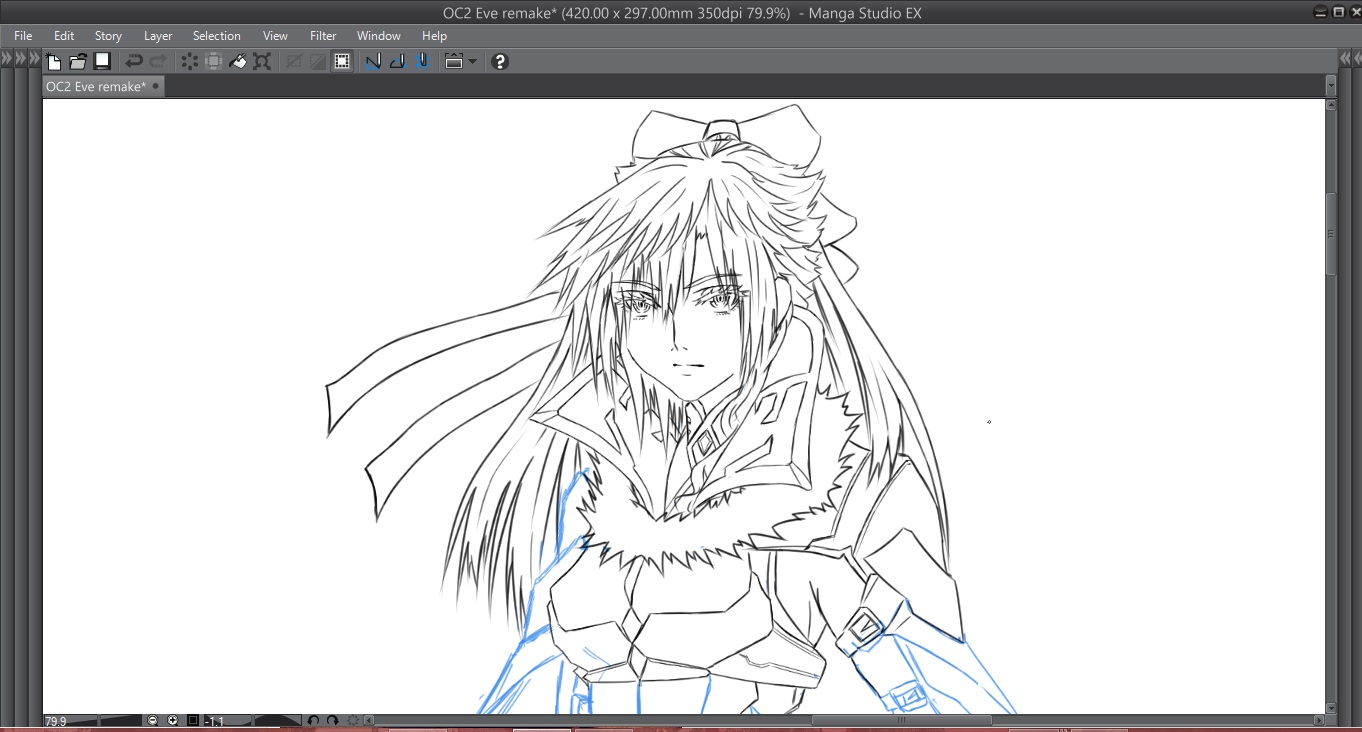
Task: Open the Edit menu
Action: (64, 36)
